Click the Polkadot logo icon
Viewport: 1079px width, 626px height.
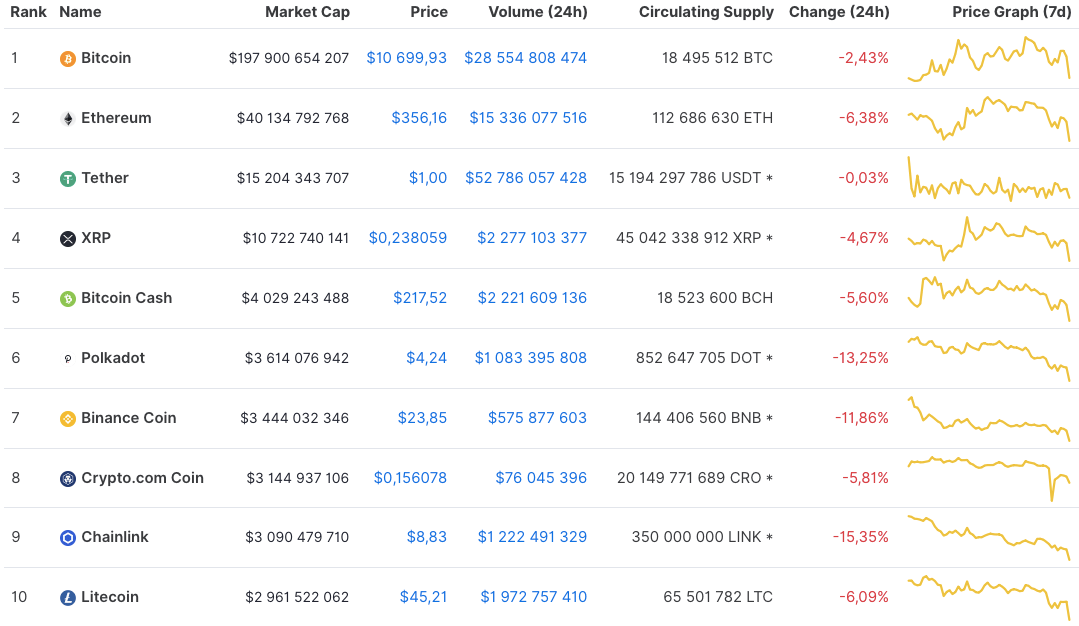66,358
